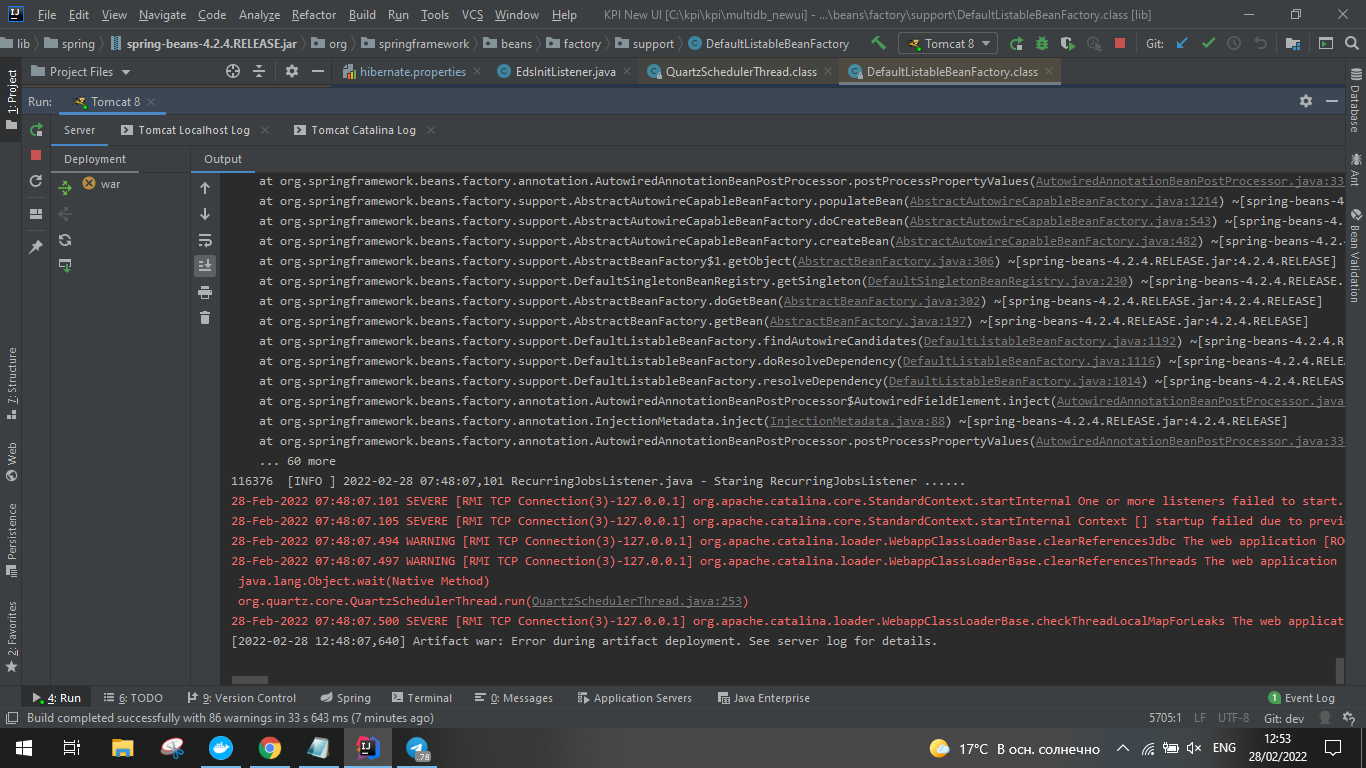Viewport: 1366px width, 768px height.
Task: Toggle Scroll to End in Output console
Action: coord(205,266)
